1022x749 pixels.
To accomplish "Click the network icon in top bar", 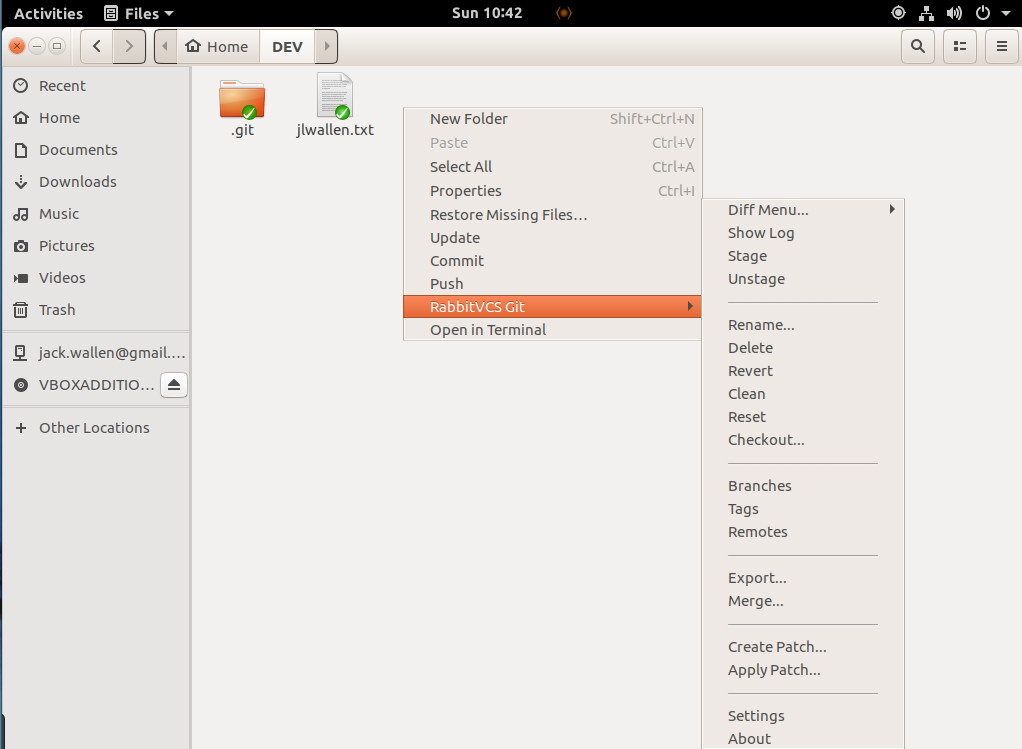I will point(926,13).
